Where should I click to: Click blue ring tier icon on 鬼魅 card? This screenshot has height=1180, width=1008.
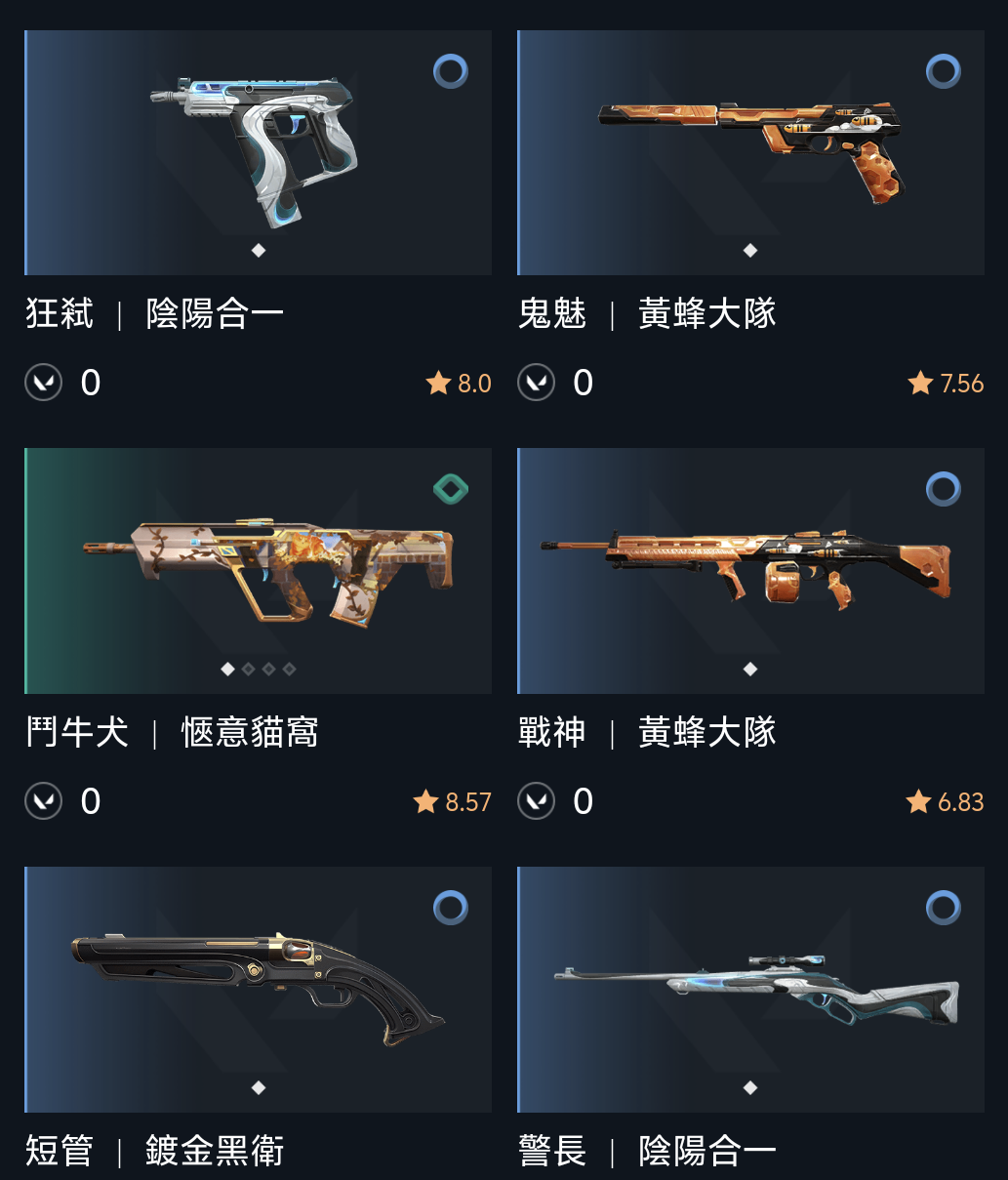(x=944, y=71)
